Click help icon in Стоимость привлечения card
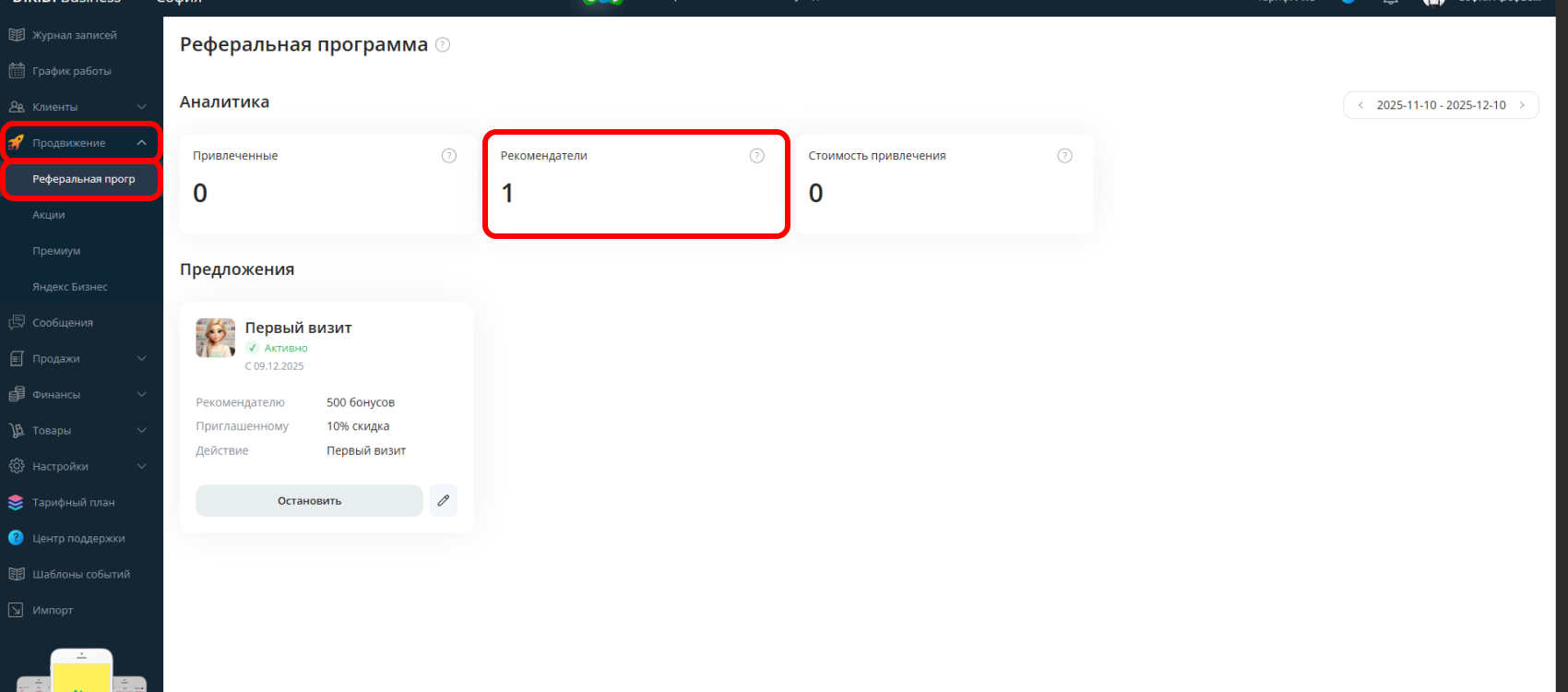The height and width of the screenshot is (692, 1568). [1064, 156]
